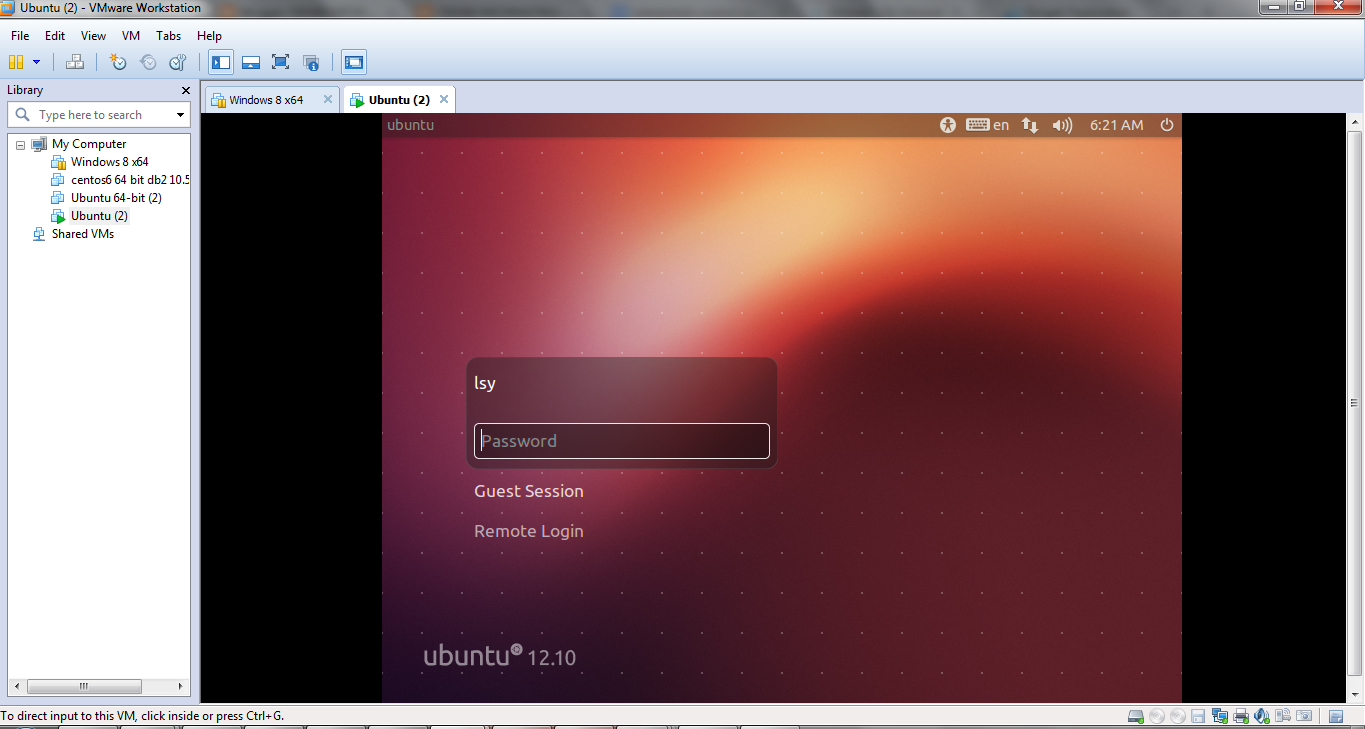Click the Library horizontal scrollbar thumb
Screen dimensions: 1365x729
pos(84,687)
